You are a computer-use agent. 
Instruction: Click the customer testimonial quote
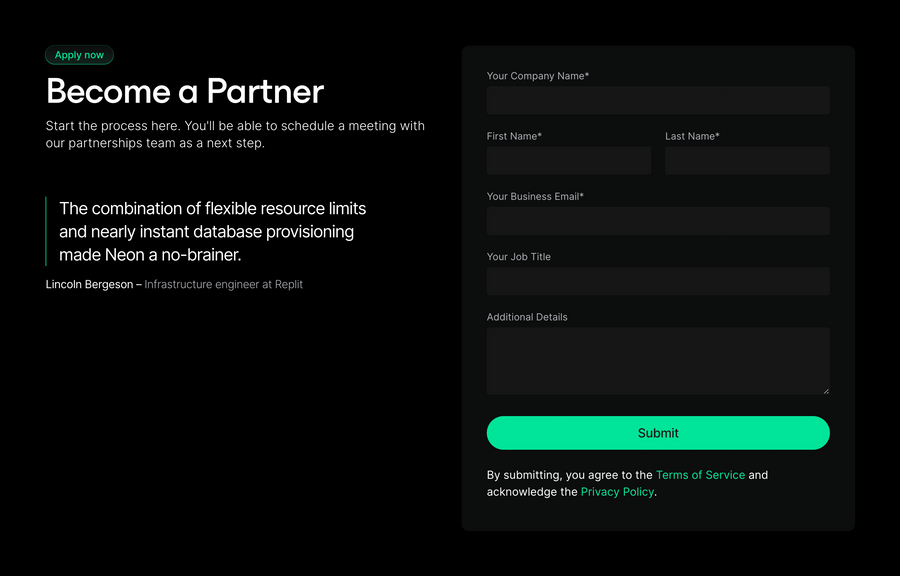coord(212,231)
